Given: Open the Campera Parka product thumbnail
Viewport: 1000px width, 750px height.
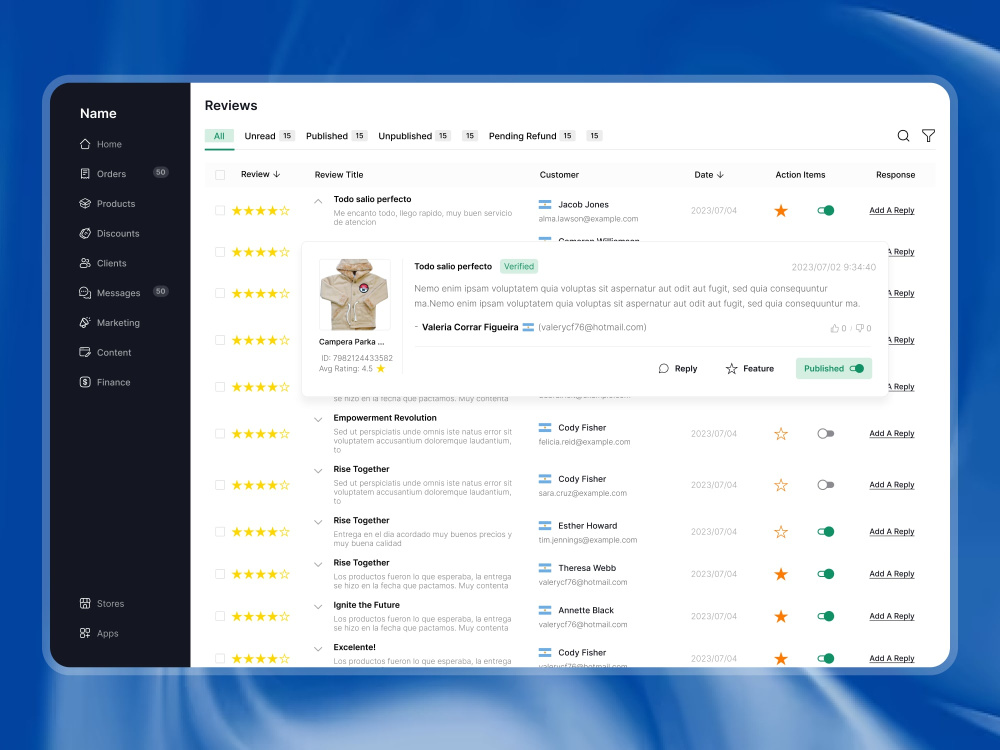Looking at the screenshot, I should [355, 294].
